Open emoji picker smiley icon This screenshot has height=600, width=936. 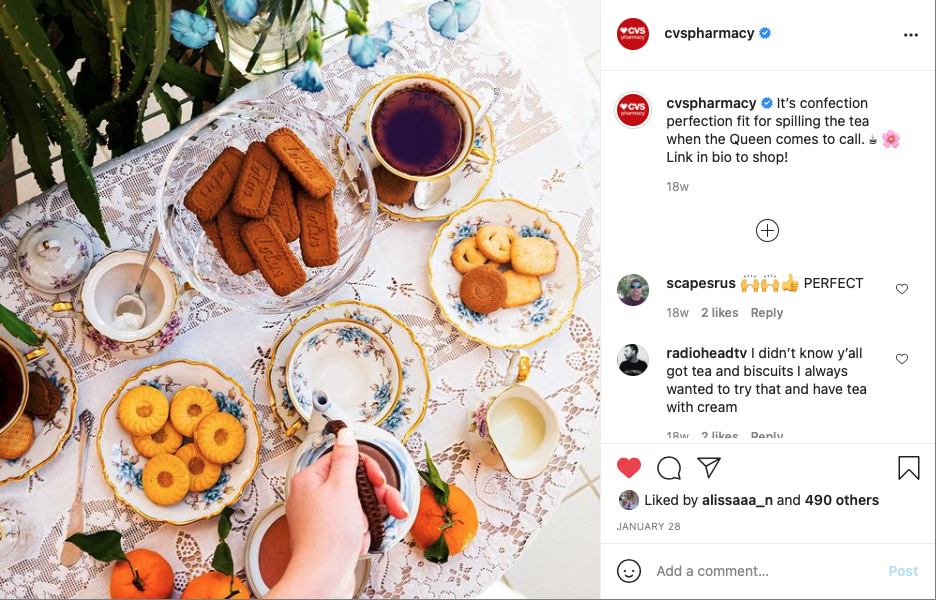(x=629, y=571)
